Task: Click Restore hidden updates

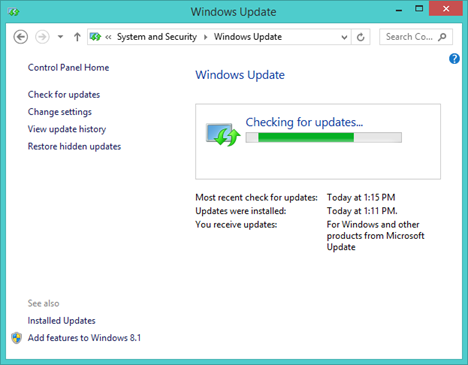Action: click(x=74, y=146)
